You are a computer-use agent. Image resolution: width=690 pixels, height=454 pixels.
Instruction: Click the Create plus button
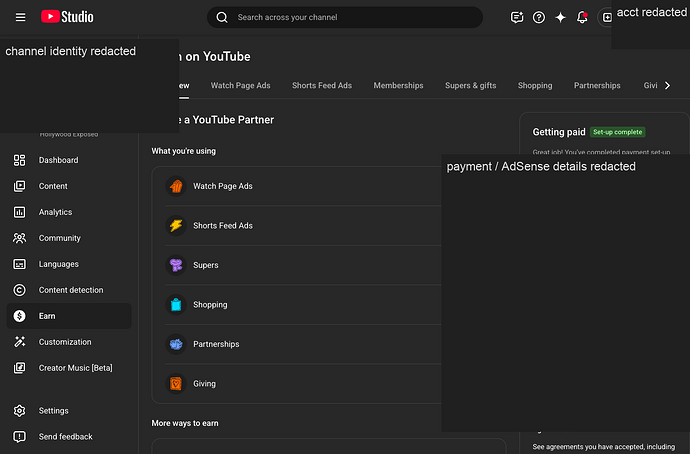(606, 17)
